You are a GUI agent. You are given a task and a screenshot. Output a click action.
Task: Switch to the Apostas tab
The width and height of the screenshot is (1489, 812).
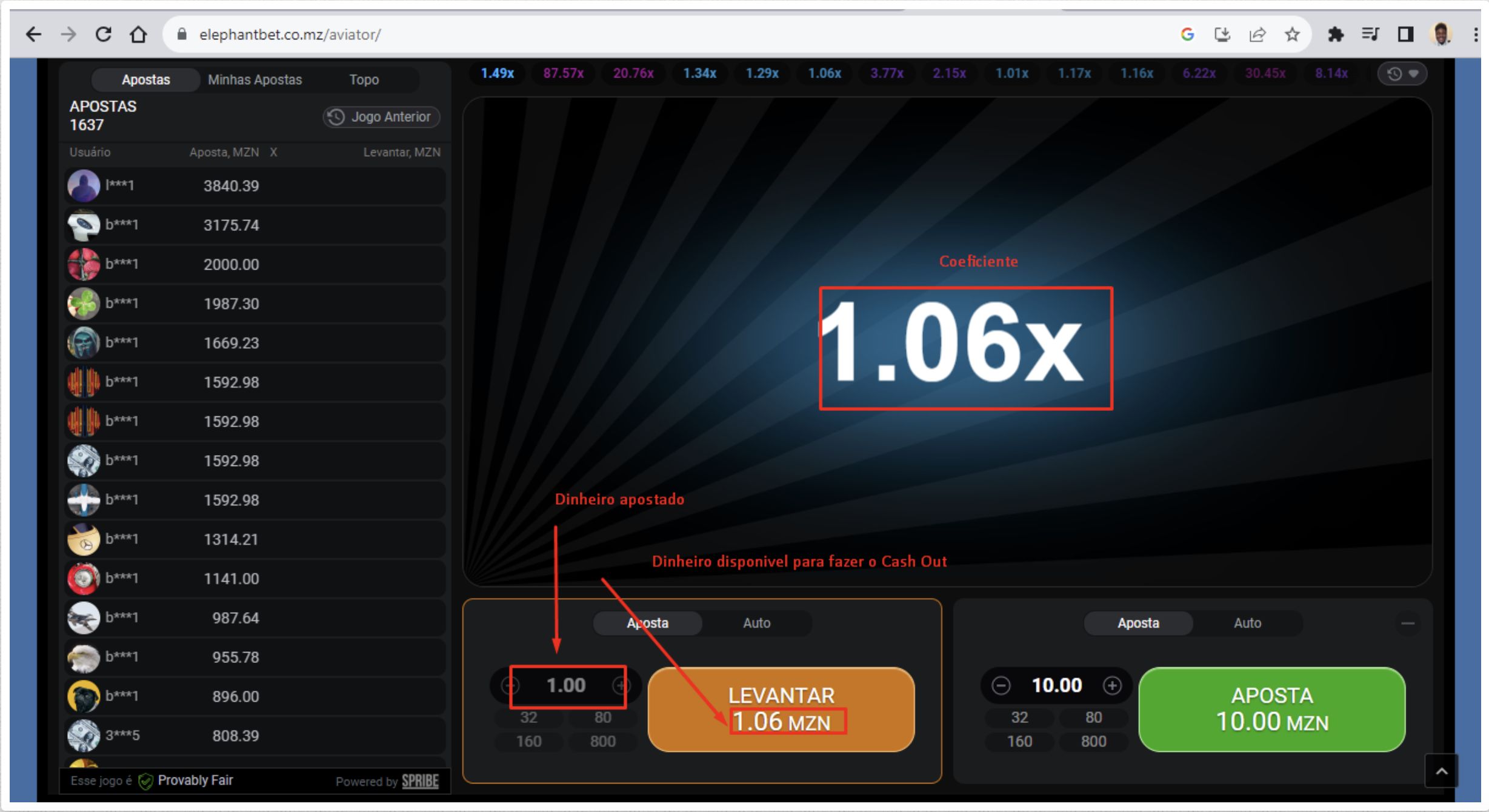pyautogui.click(x=145, y=79)
